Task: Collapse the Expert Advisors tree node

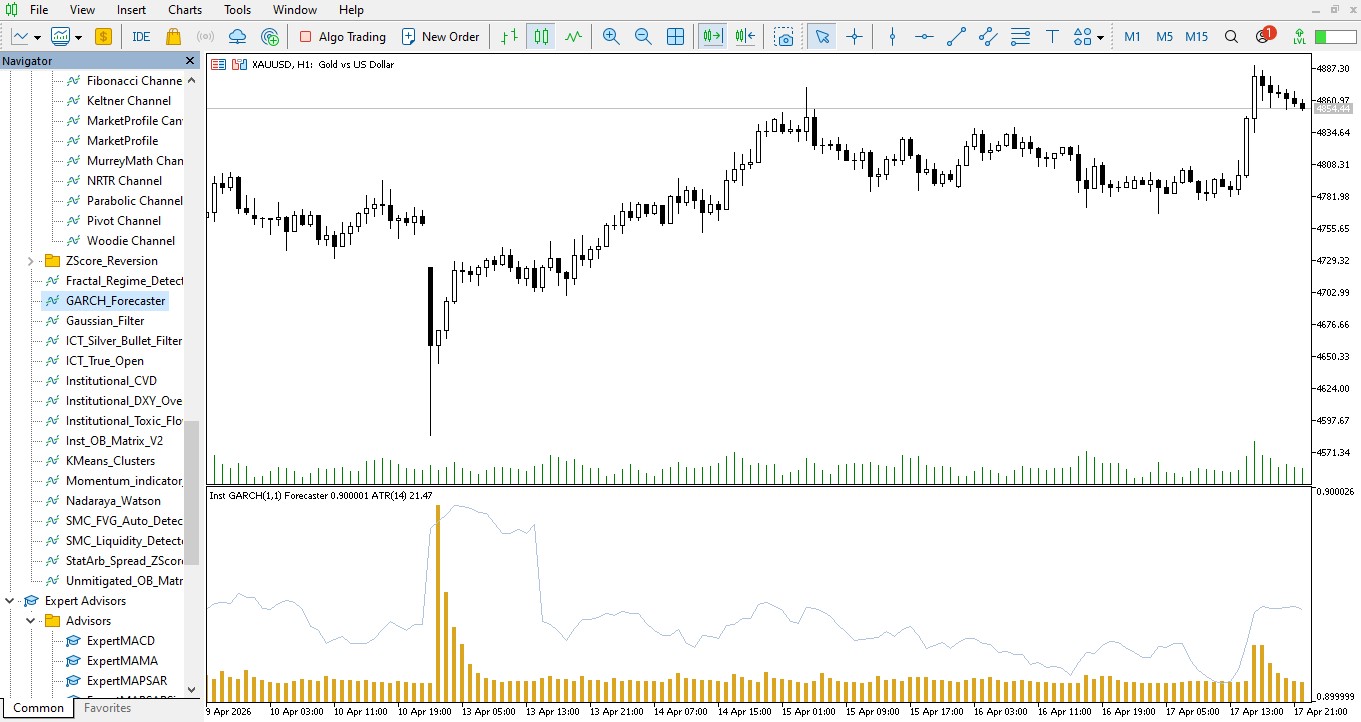Action: [x=10, y=601]
